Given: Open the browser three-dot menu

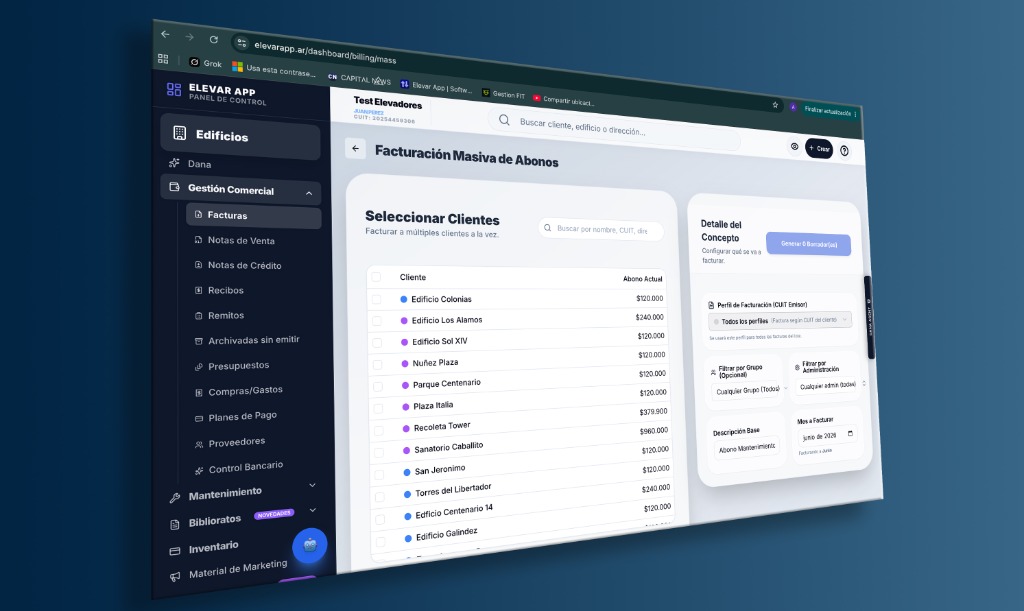Looking at the screenshot, I should (x=856, y=114).
